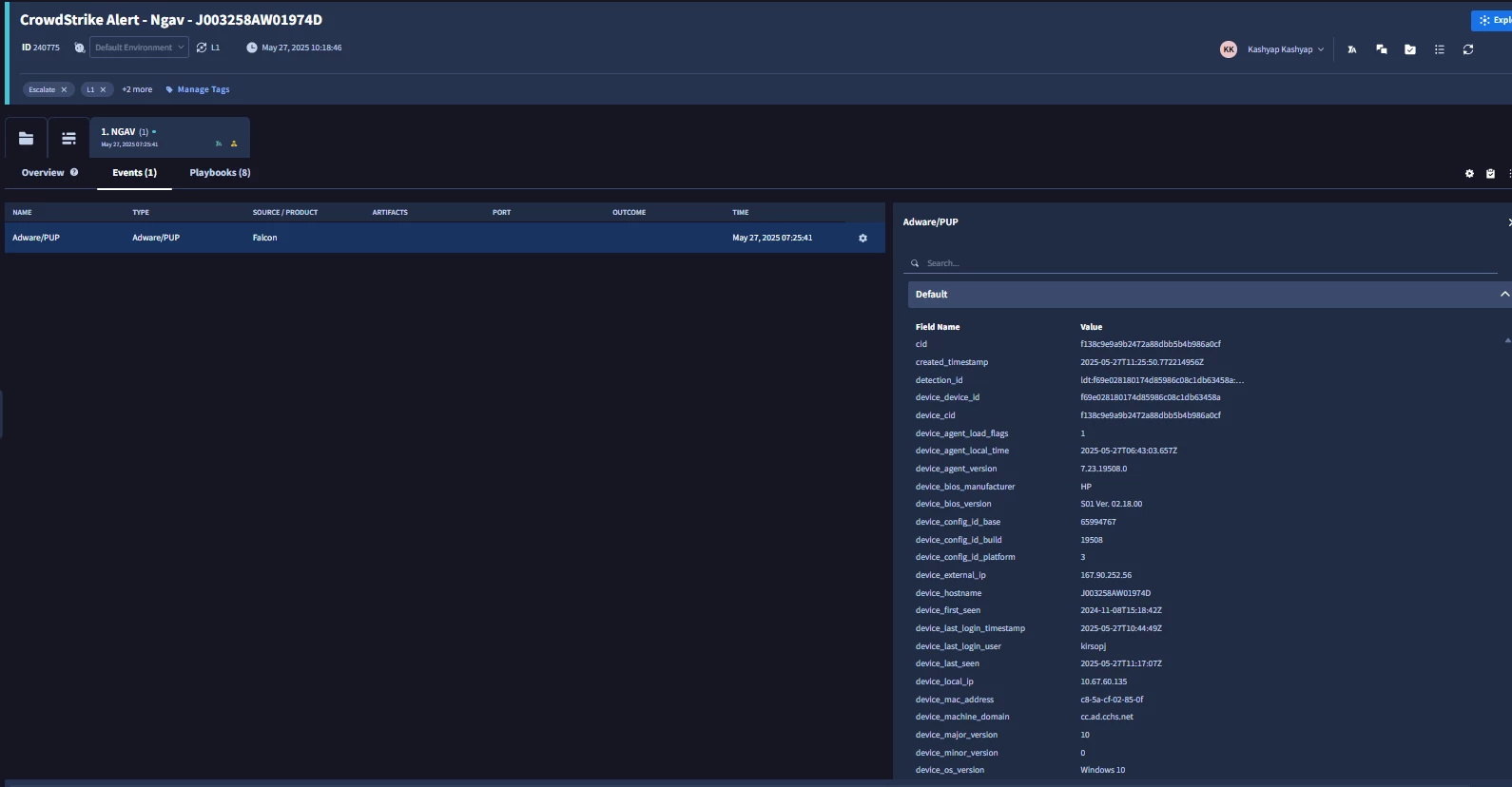Open the chat bubbles icon in toolbar
Viewport: 1512px width, 787px height.
[1381, 49]
